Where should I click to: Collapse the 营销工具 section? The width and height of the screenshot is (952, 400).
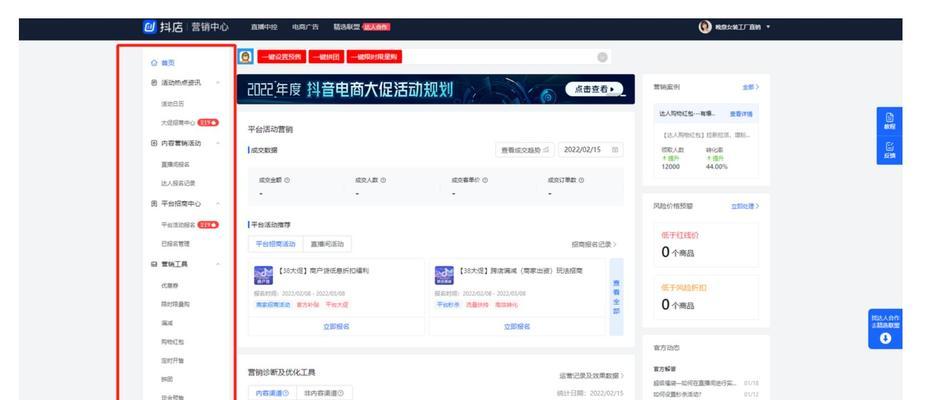click(x=218, y=265)
